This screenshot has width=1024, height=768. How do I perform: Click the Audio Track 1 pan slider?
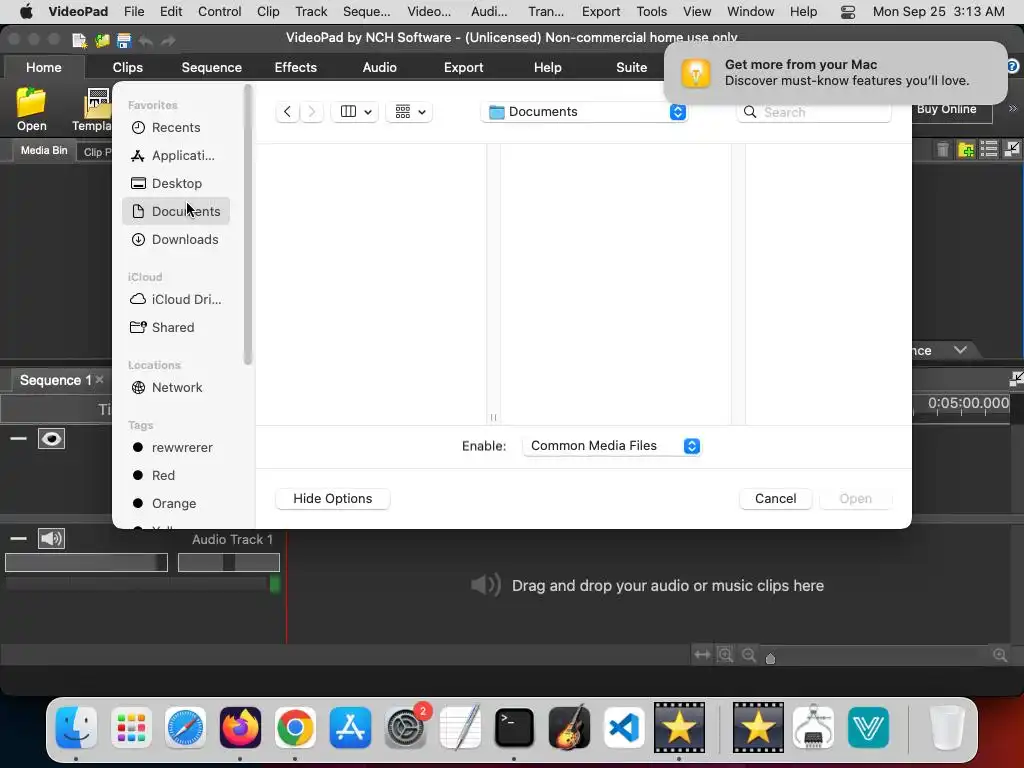(229, 562)
